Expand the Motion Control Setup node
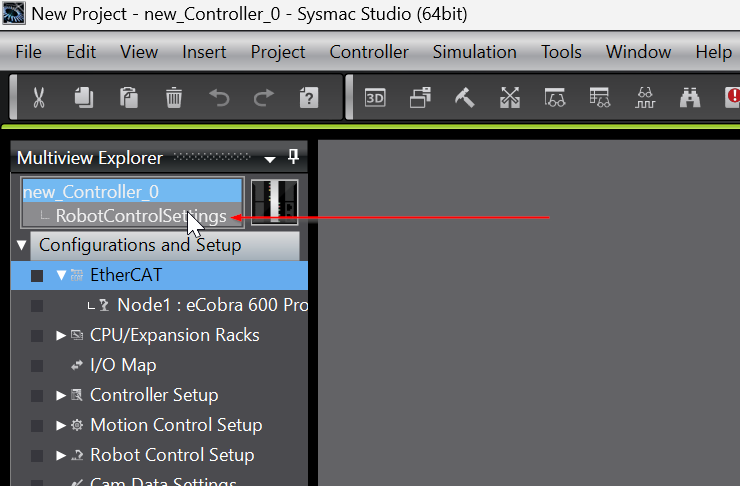The height and width of the screenshot is (486, 740). (61, 426)
